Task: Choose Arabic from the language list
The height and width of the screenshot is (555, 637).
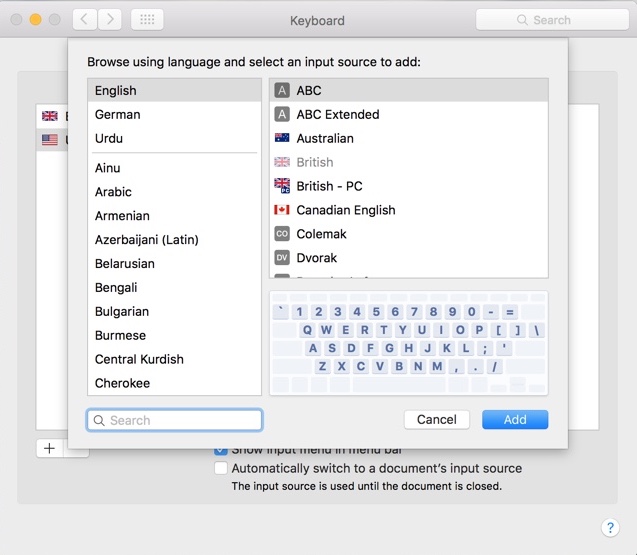Action: (114, 192)
